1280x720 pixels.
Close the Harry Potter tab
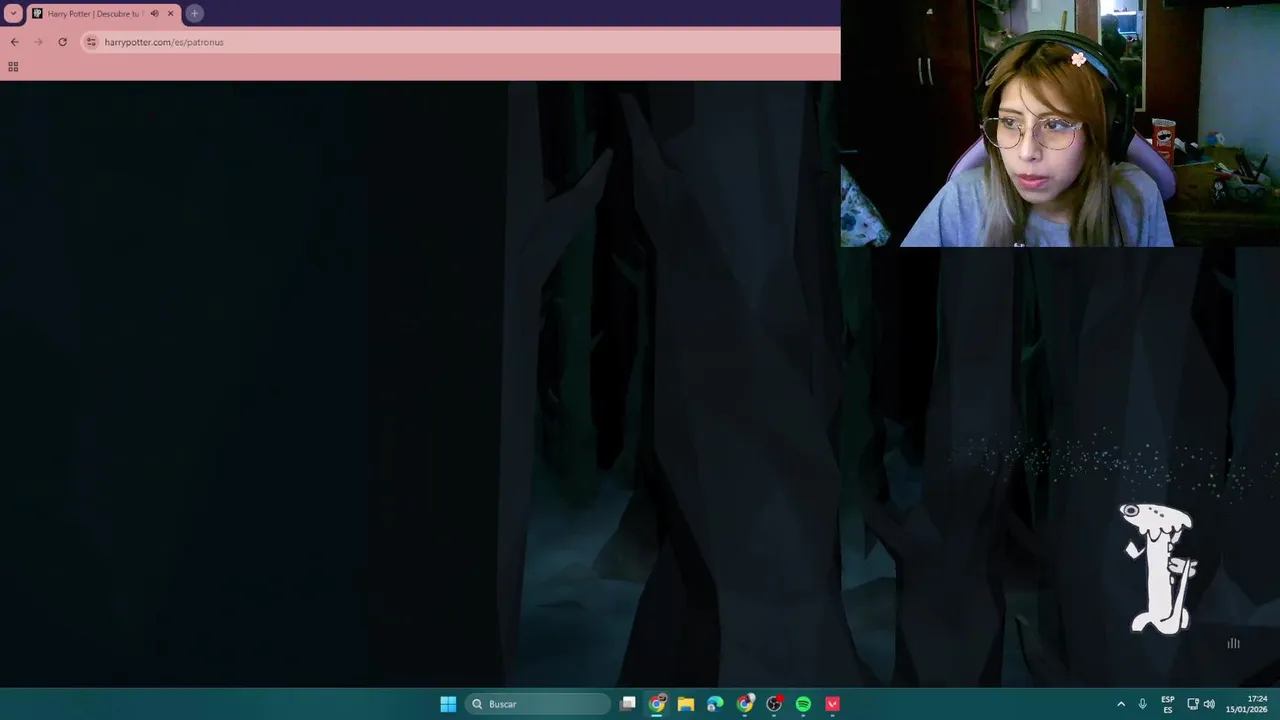[171, 13]
